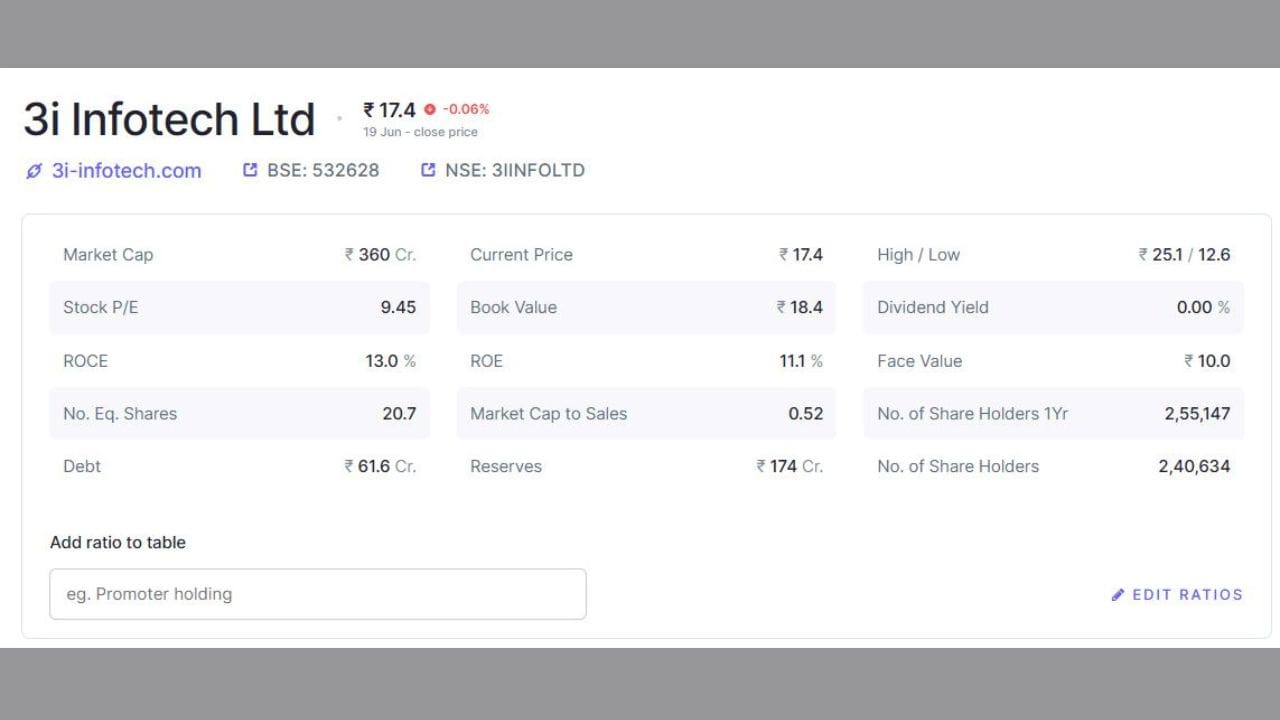1280x720 pixels.
Task: Click the No. Eq. Shares label
Action: point(120,414)
